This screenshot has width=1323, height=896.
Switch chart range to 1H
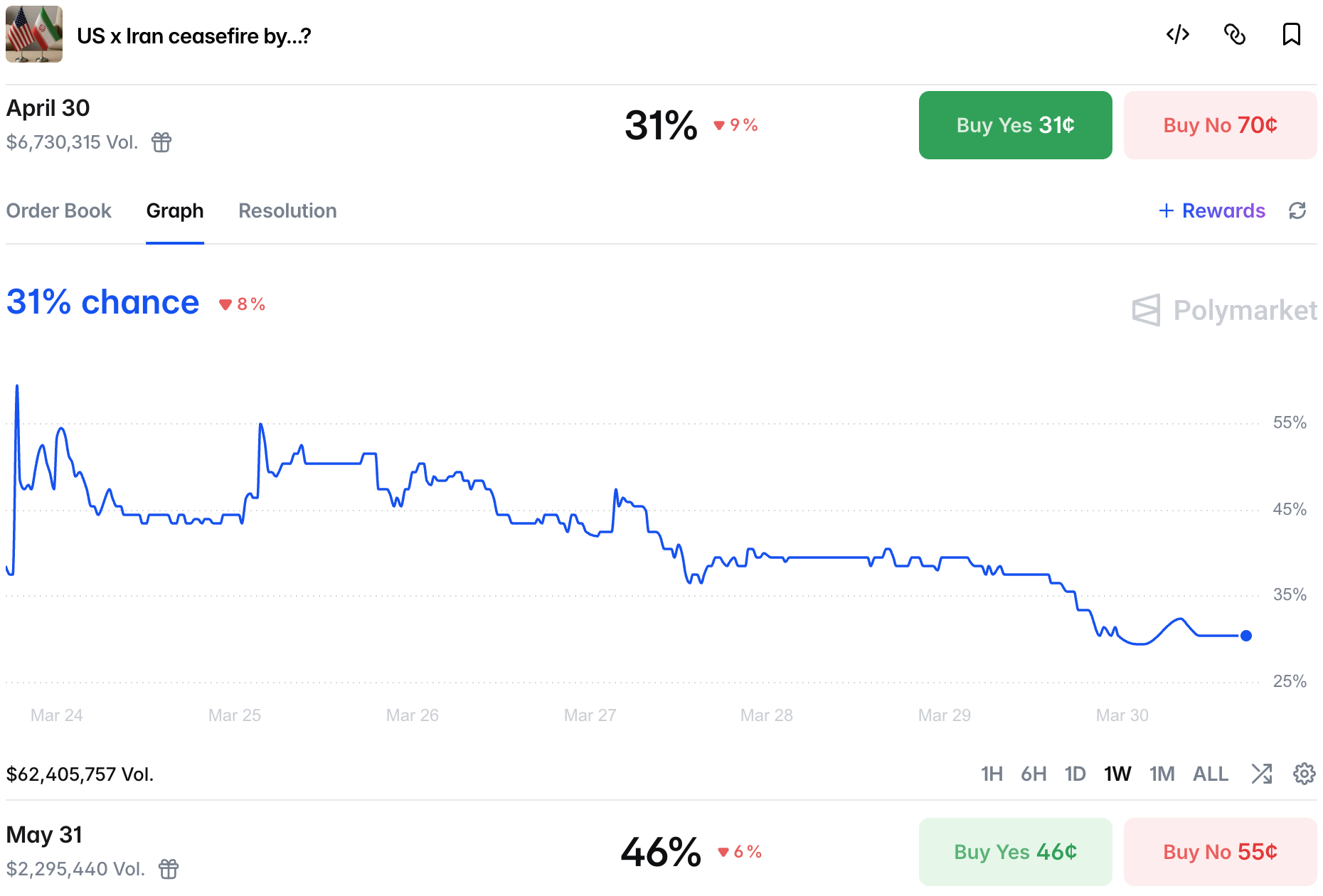992,774
